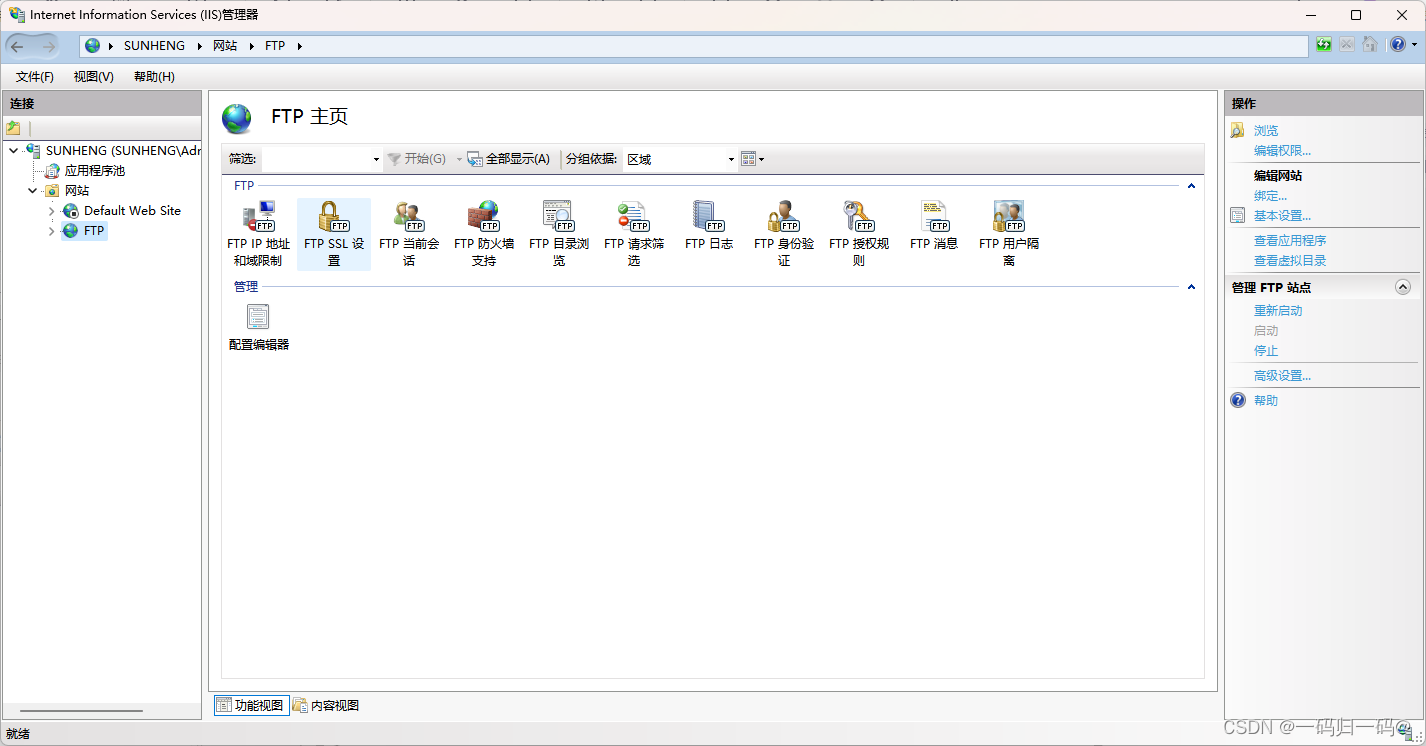Open FTP IP address and domain restrictions
The height and width of the screenshot is (746, 1426).
[258, 234]
